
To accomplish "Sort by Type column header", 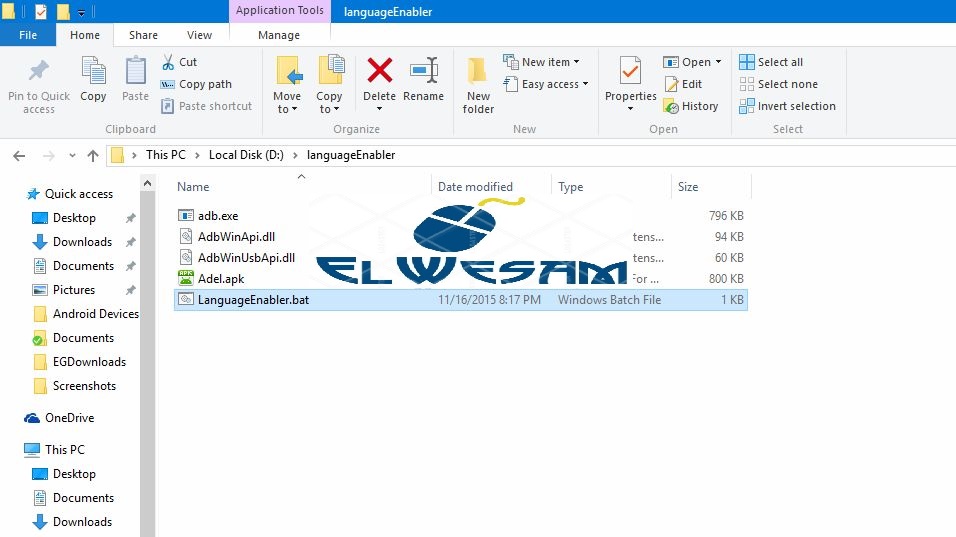I will [x=570, y=187].
